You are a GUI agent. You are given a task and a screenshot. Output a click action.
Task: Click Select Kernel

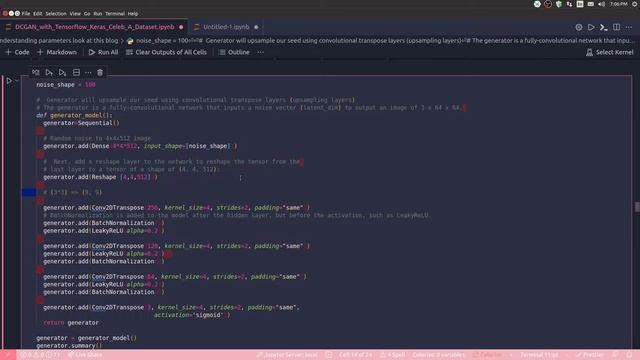tap(610, 52)
